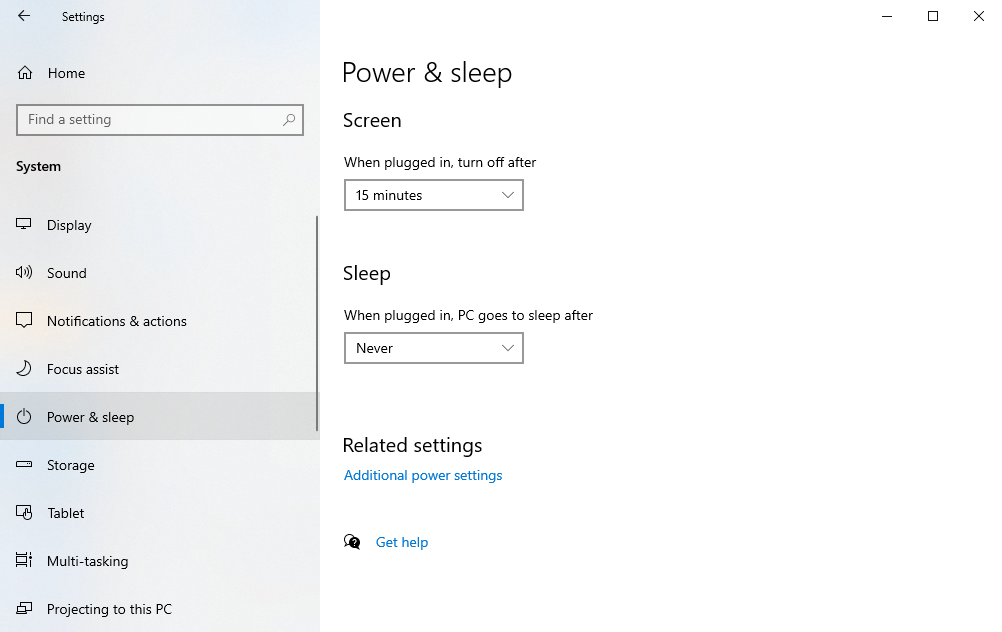Image resolution: width=1002 pixels, height=632 pixels.
Task: Click the Storage drive icon
Action: (25, 465)
